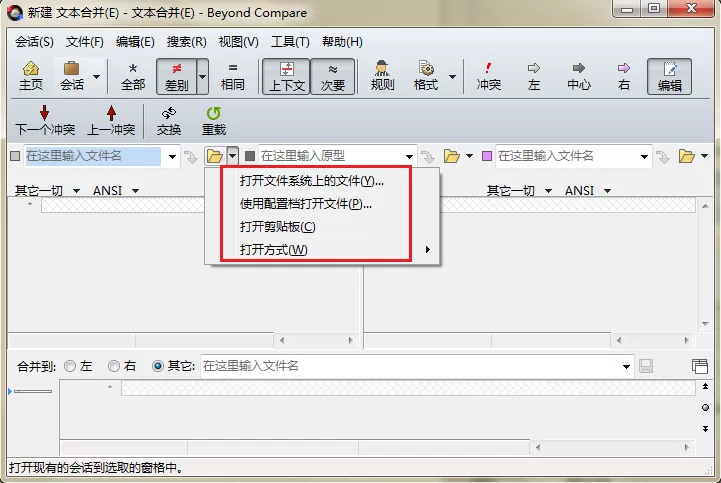The width and height of the screenshot is (721, 483).
Task: Click the purple right pane color square
Action: point(487,156)
